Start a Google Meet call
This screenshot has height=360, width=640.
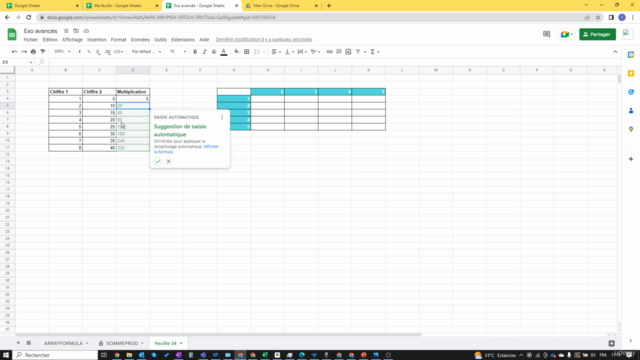pos(566,34)
